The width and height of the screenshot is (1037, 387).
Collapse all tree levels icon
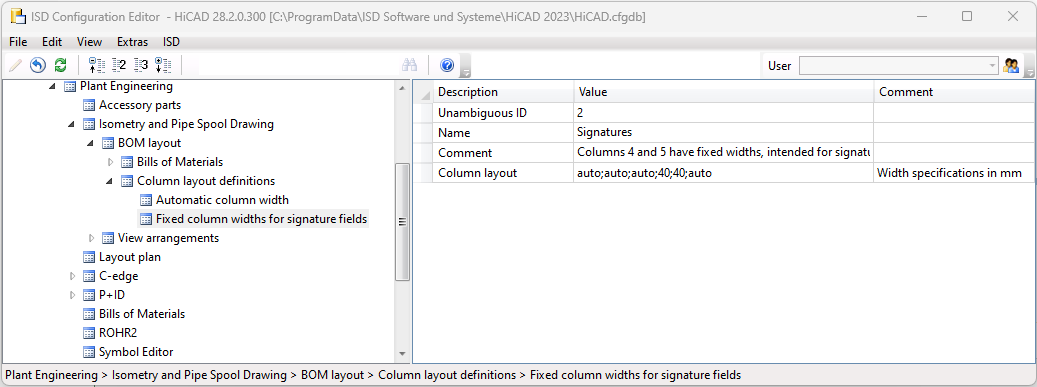pos(97,65)
